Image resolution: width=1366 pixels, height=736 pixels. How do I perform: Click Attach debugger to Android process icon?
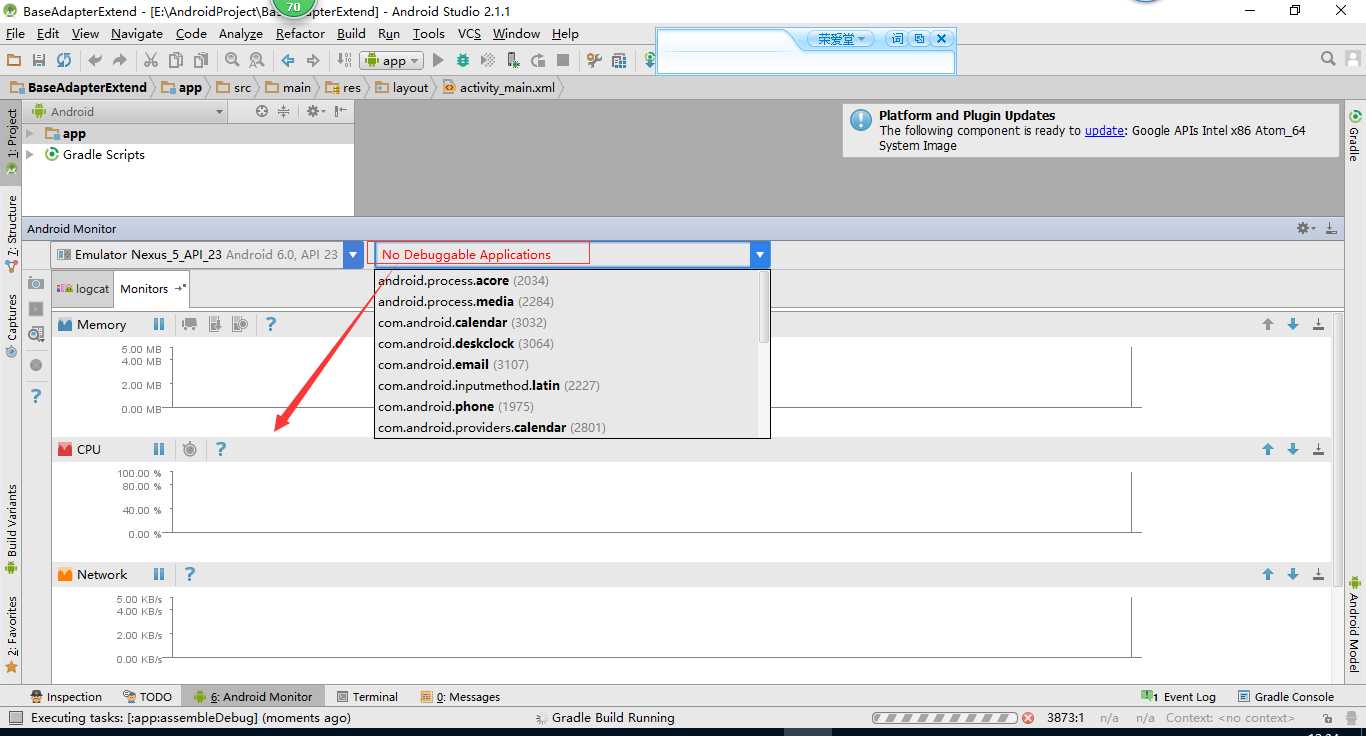coord(513,60)
